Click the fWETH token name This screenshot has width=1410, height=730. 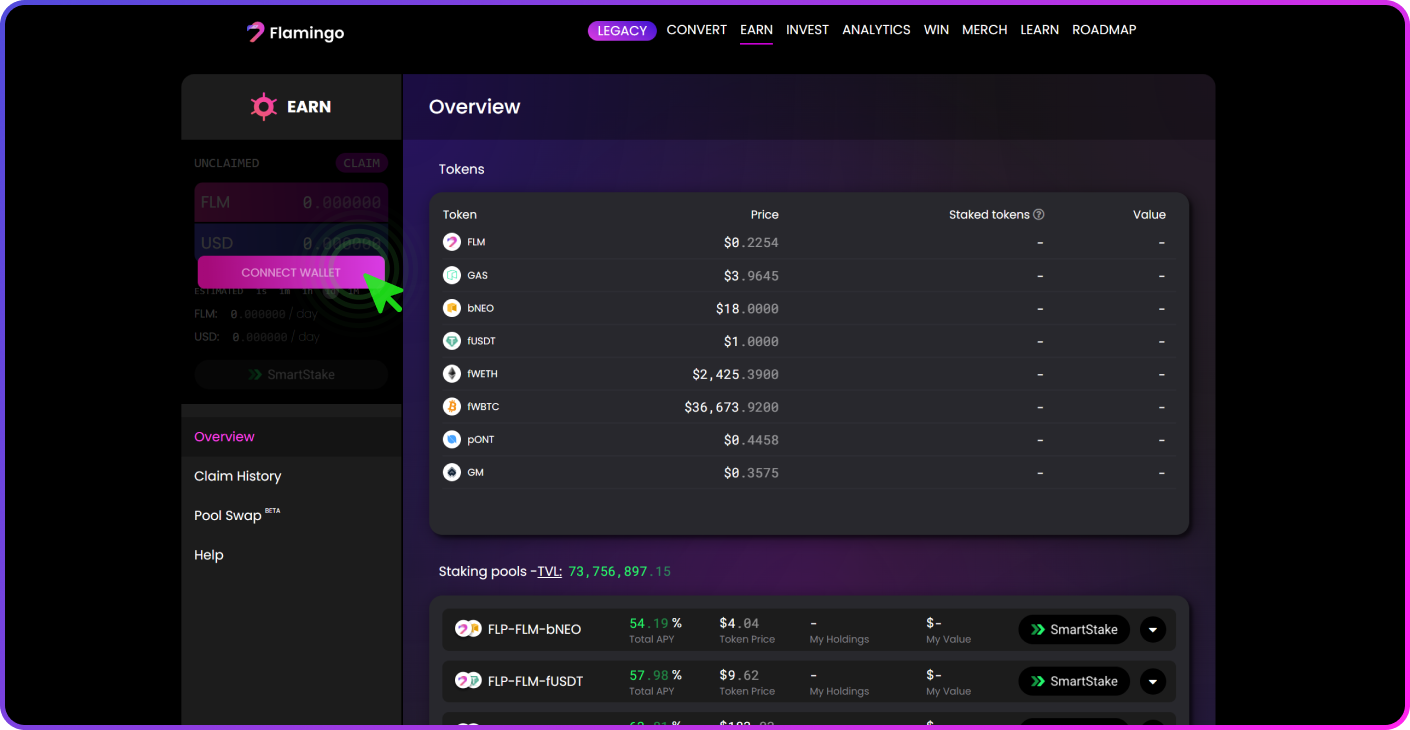tap(482, 374)
